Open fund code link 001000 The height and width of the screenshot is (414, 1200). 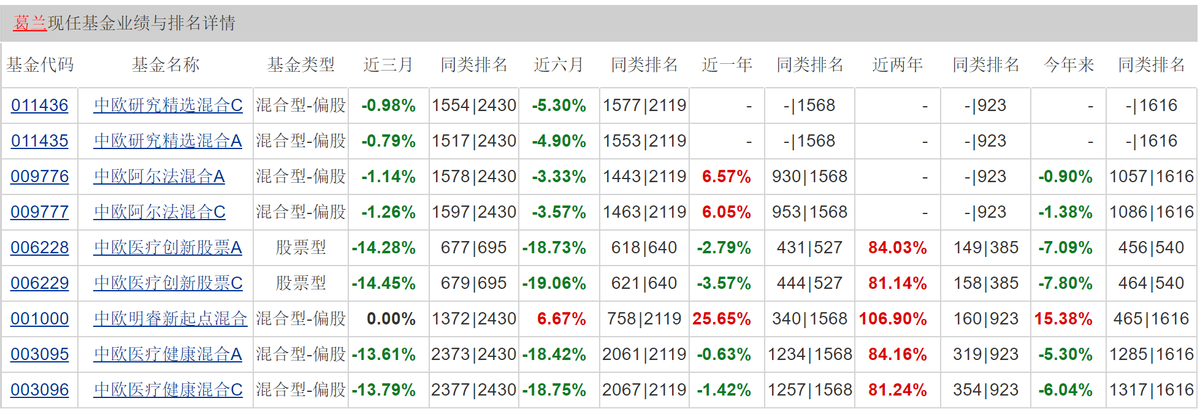40,319
